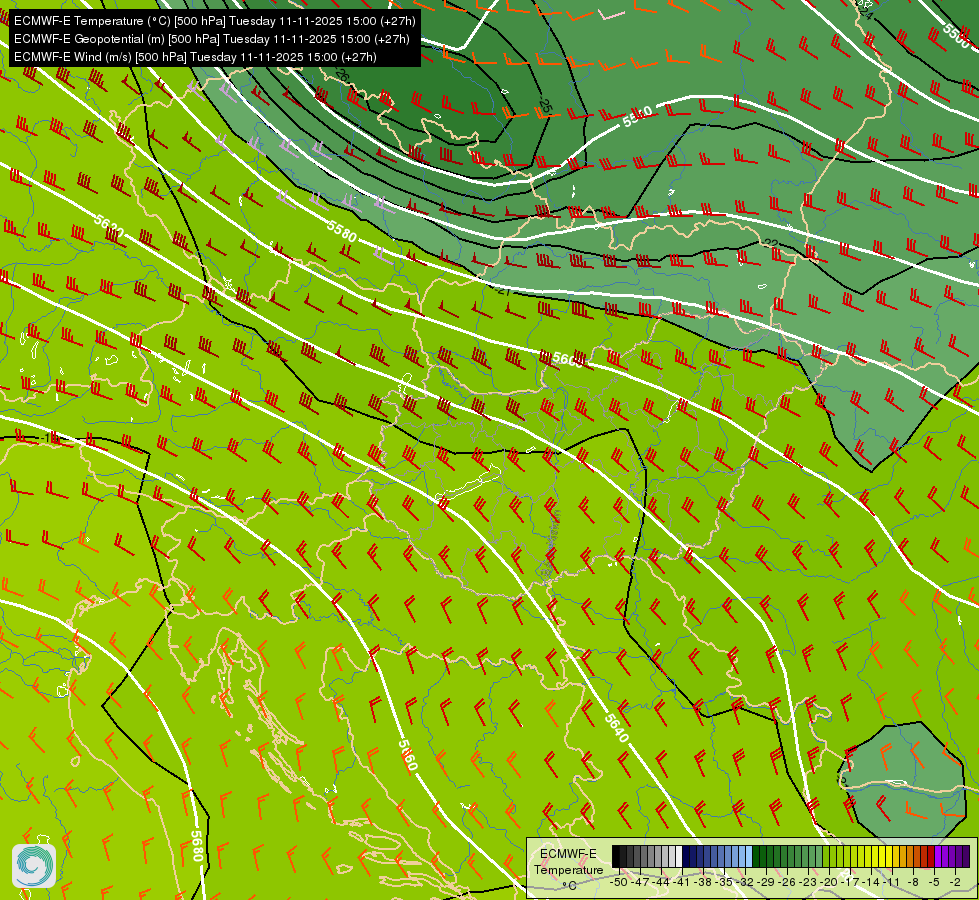Click the -32 tick label on legend
The height and width of the screenshot is (900, 979).
point(745,882)
